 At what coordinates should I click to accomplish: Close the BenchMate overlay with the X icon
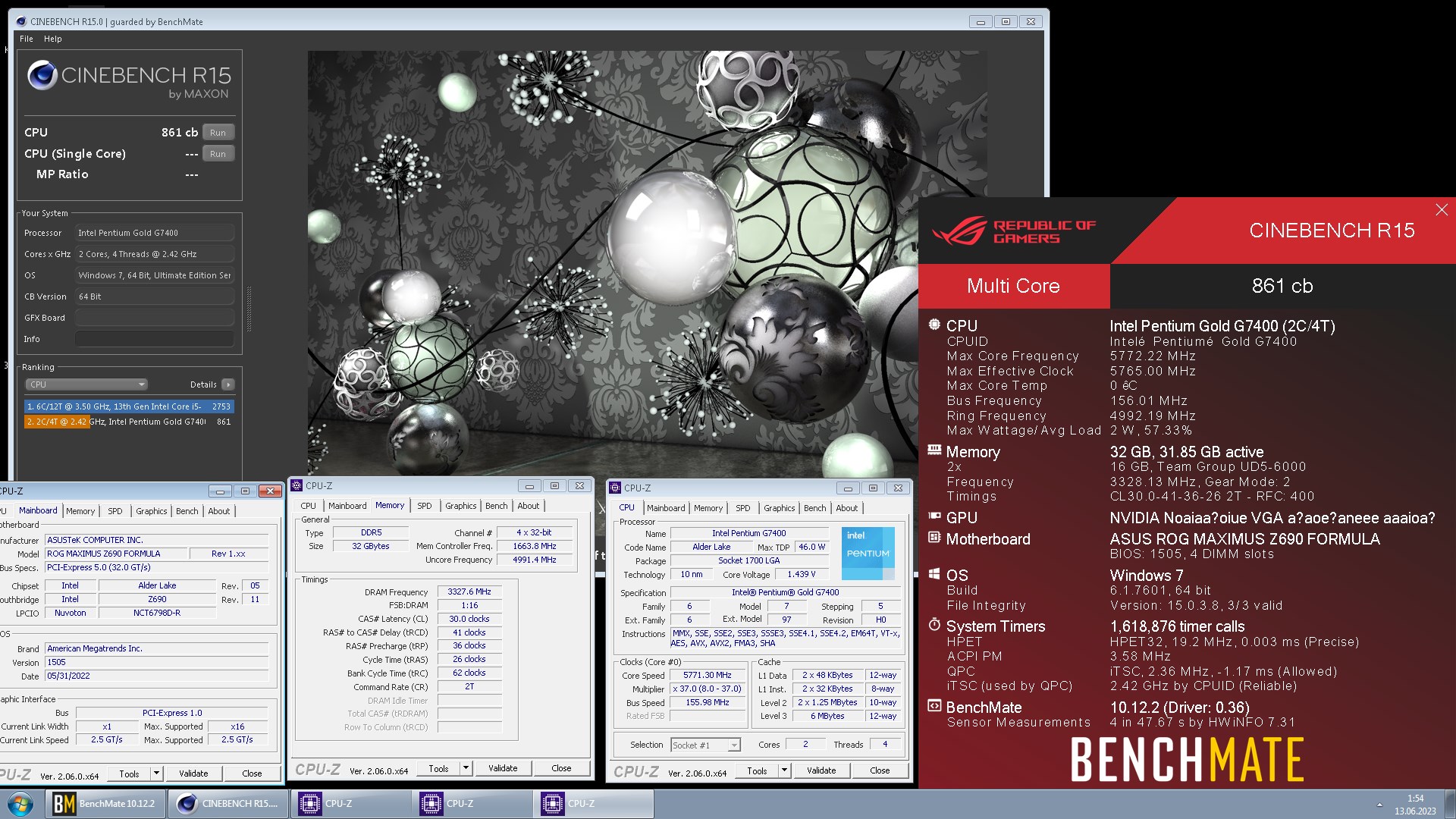click(1442, 210)
